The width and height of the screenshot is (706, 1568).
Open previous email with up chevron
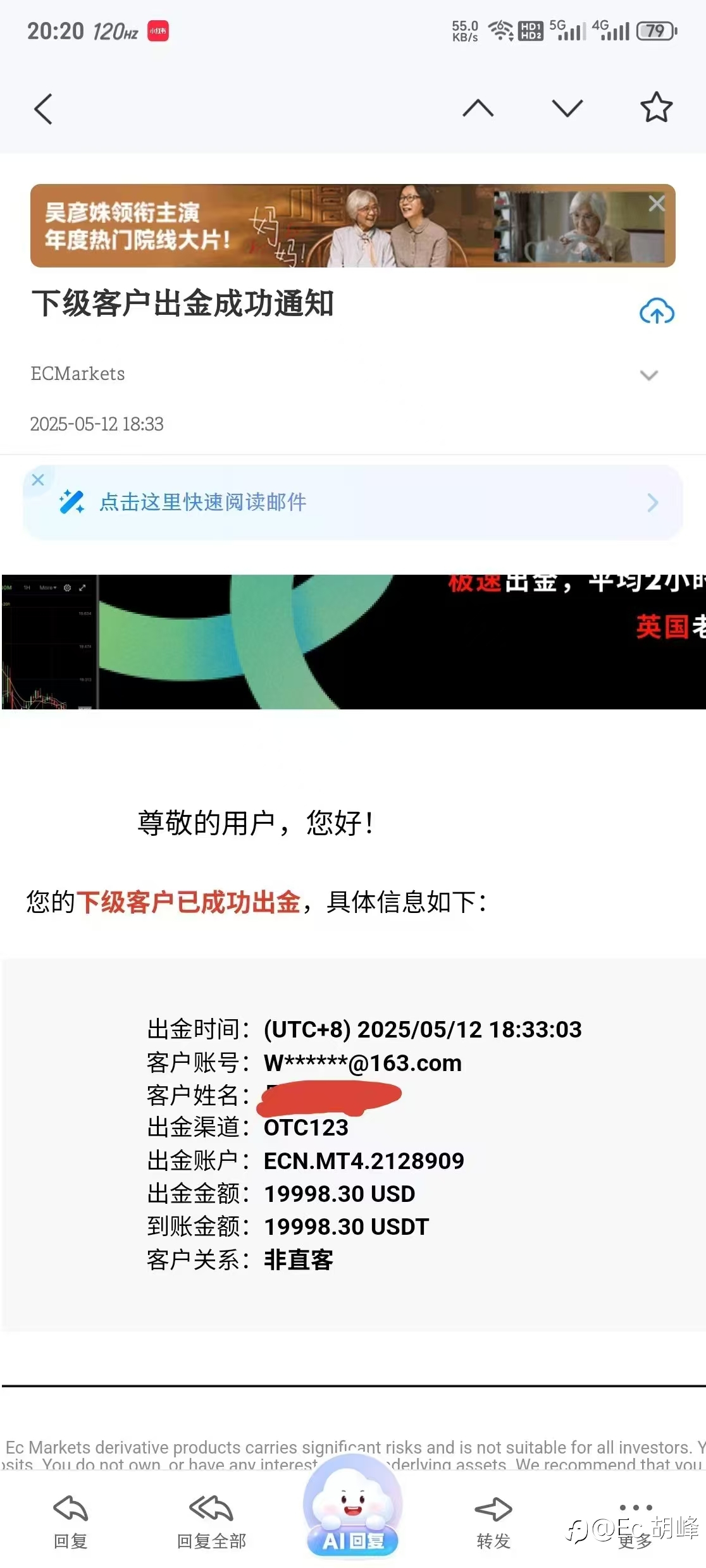coord(478,108)
